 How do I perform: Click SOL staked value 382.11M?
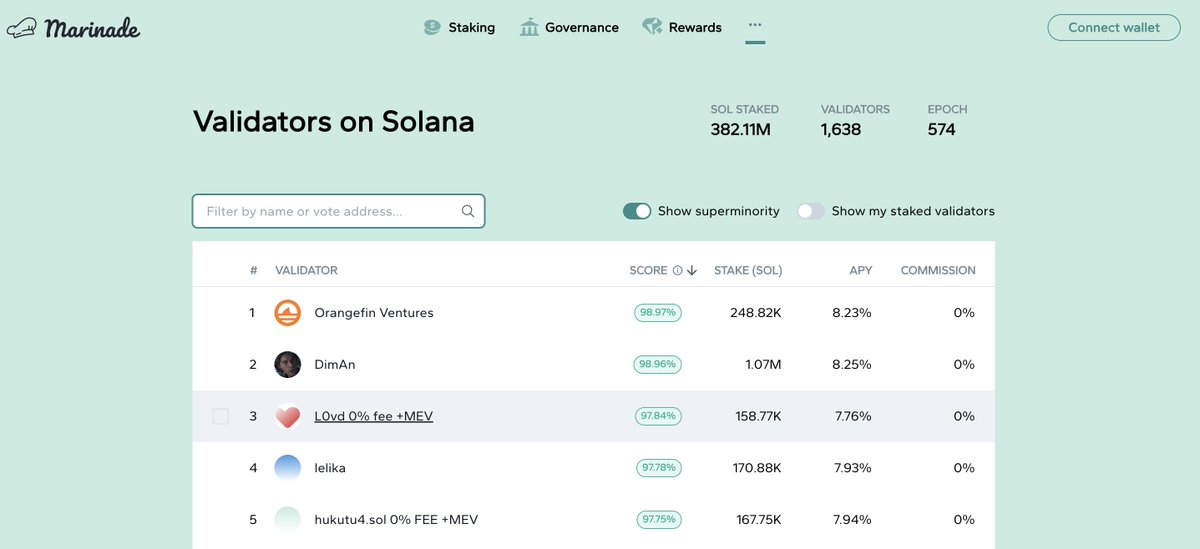coord(741,130)
